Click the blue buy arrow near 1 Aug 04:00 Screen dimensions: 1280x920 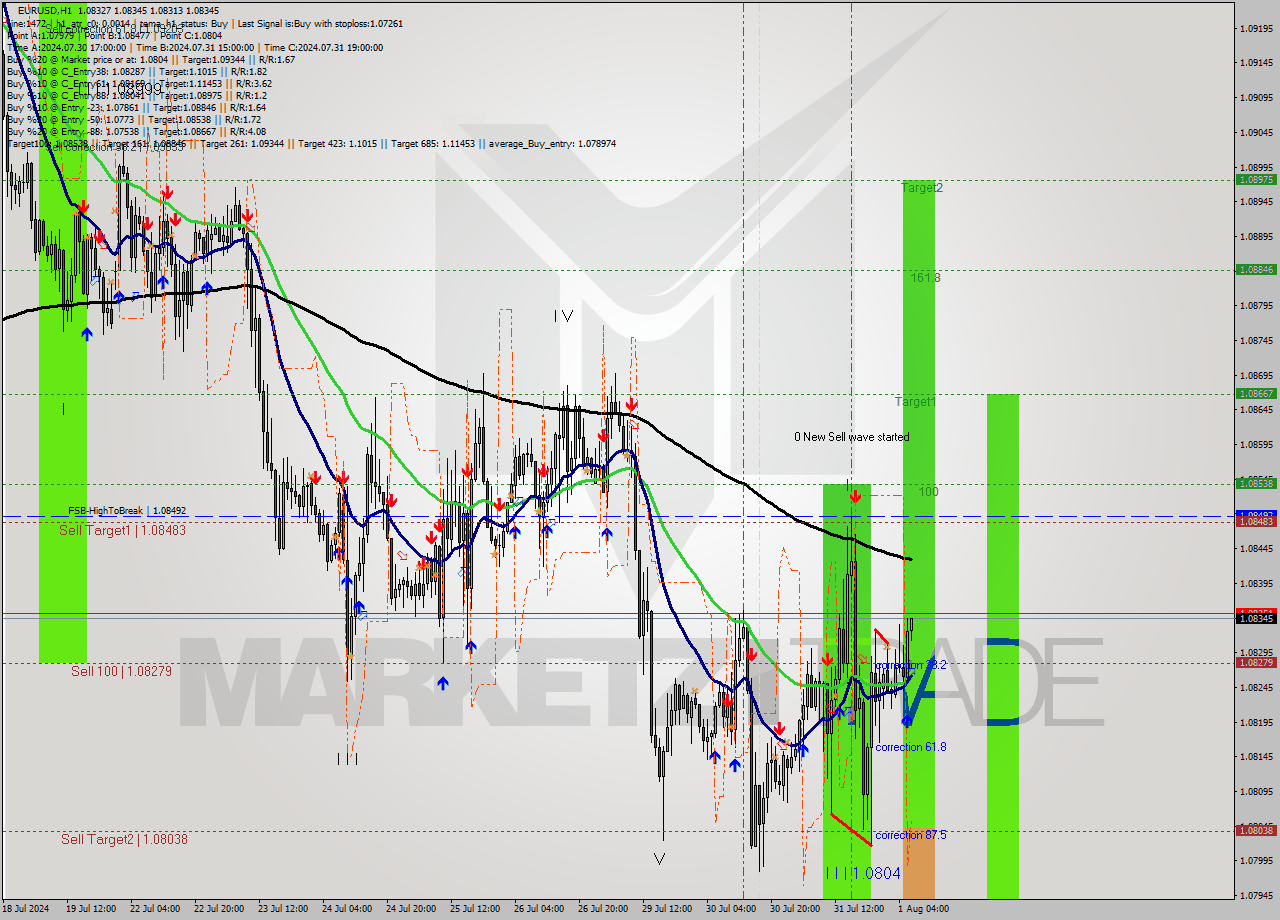pos(907,718)
